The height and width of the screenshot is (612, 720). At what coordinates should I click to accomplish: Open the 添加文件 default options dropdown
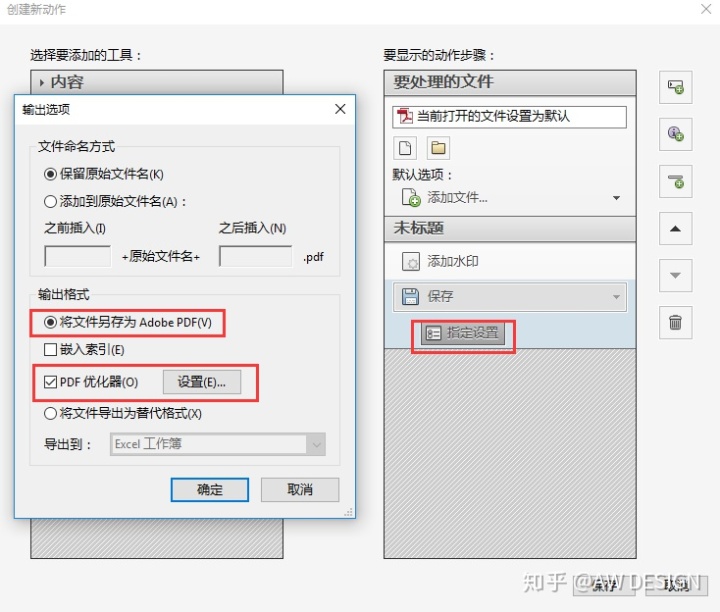616,198
